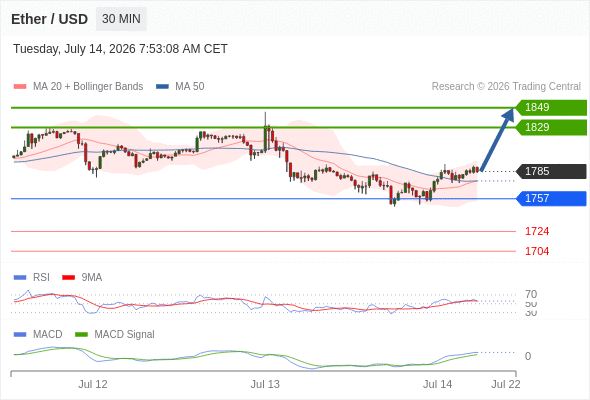The image size is (590, 400).
Task: Click the 1757 pivot price tag
Action: [551, 199]
